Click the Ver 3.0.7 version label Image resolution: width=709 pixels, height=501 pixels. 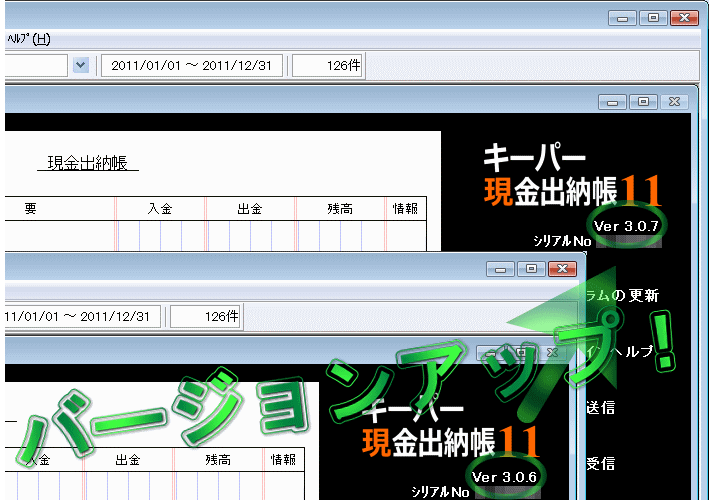(626, 226)
